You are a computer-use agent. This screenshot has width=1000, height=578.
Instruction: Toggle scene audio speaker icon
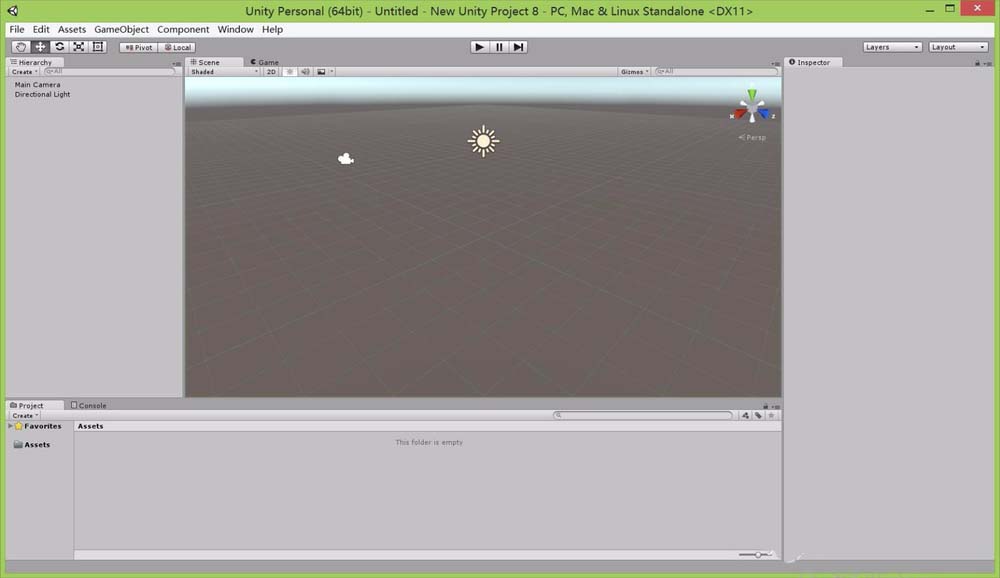305,71
